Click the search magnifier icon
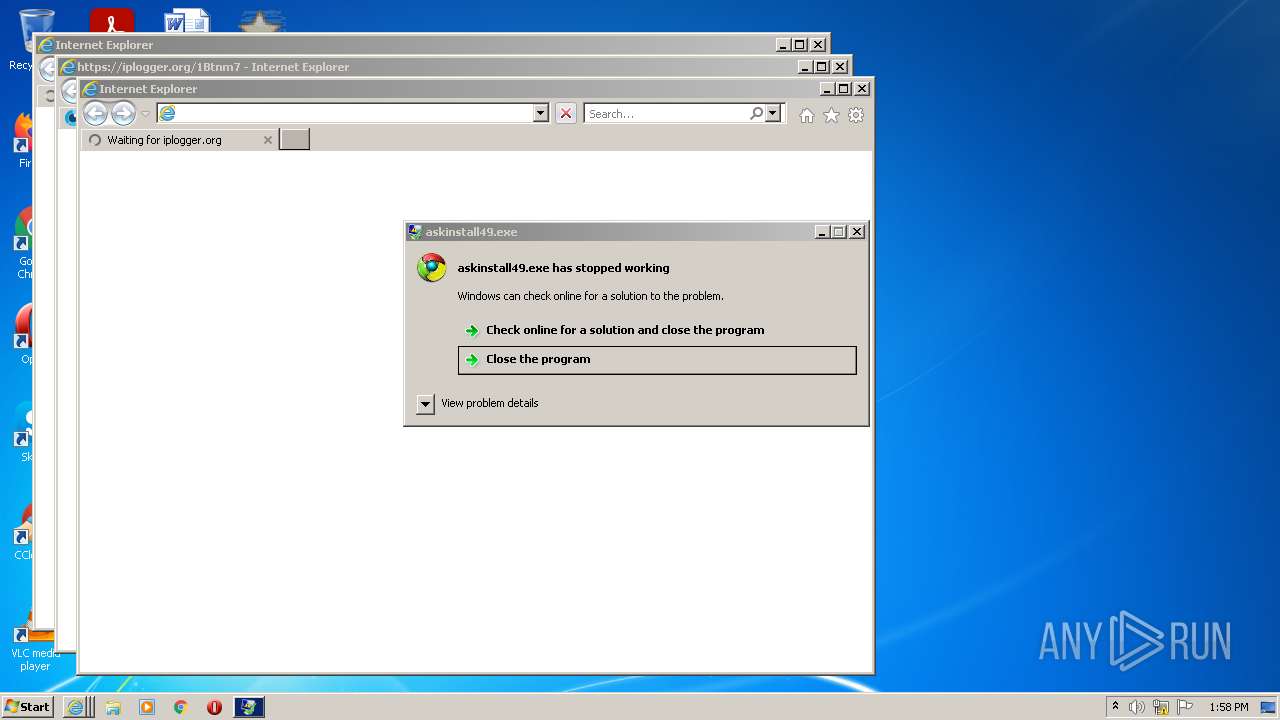The height and width of the screenshot is (720, 1280). (757, 114)
